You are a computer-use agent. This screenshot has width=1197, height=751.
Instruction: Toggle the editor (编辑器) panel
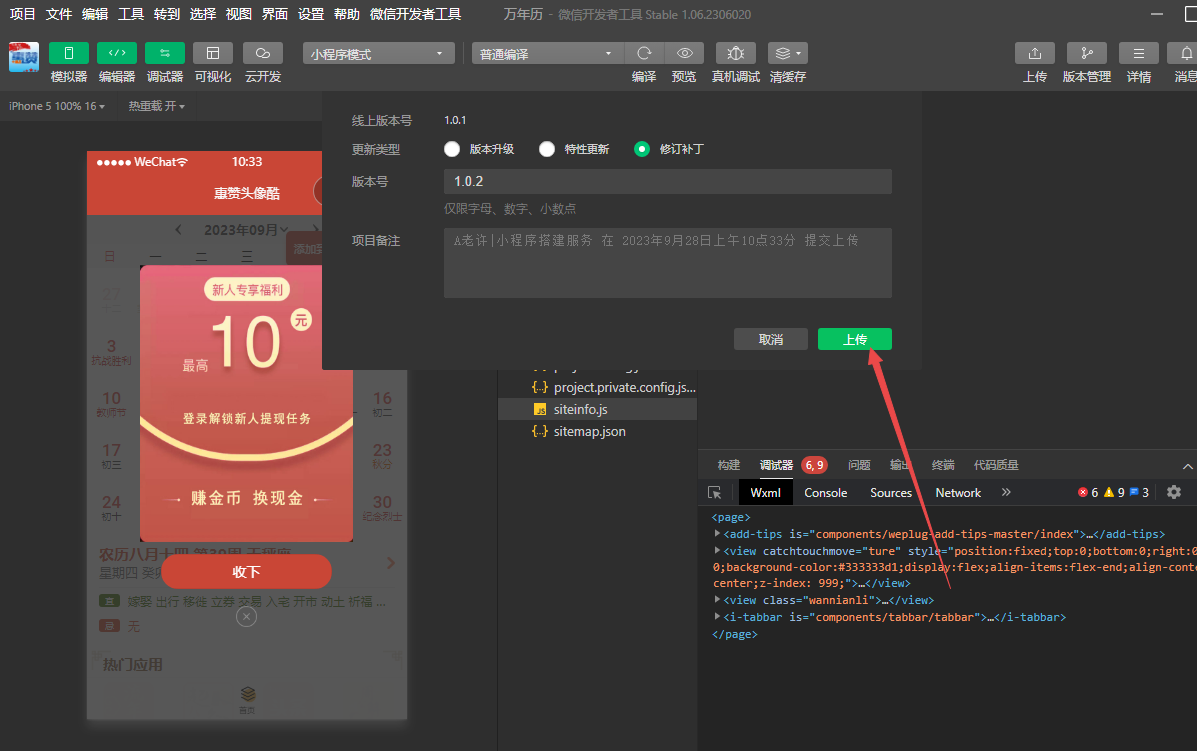coord(117,53)
